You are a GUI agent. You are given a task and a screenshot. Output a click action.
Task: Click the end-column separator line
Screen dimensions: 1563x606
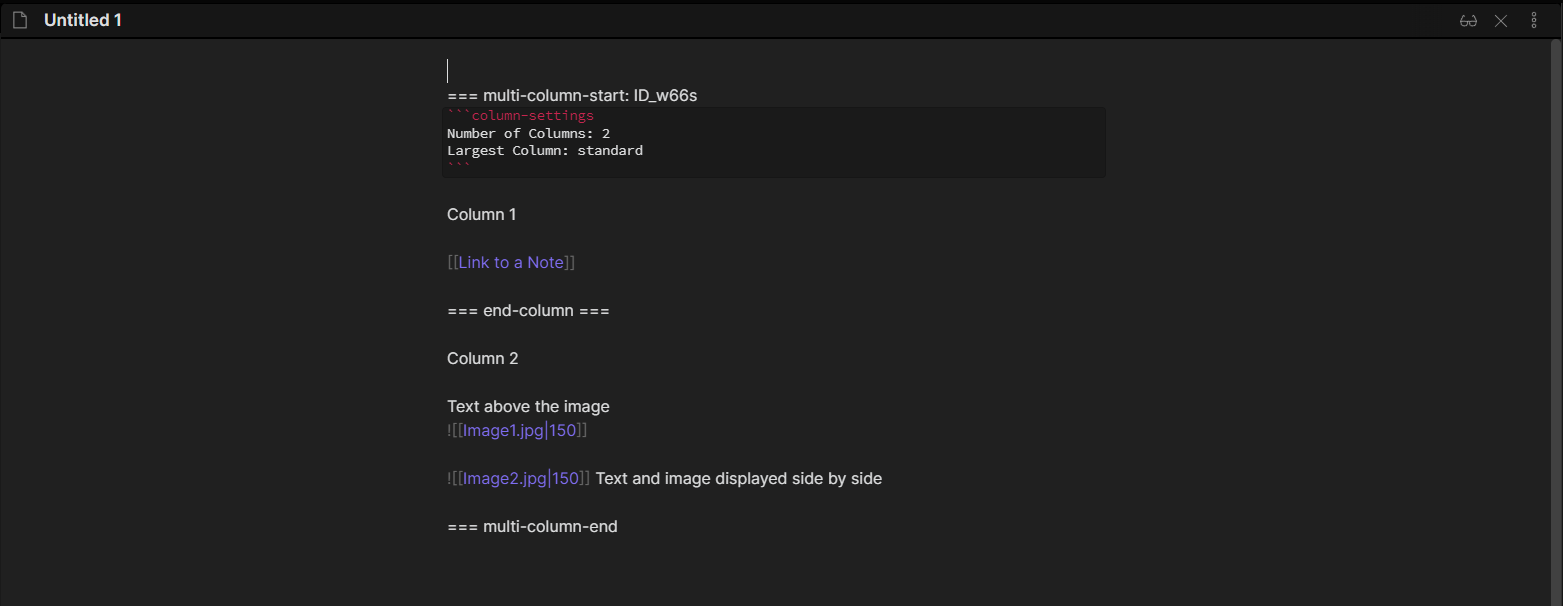528,310
